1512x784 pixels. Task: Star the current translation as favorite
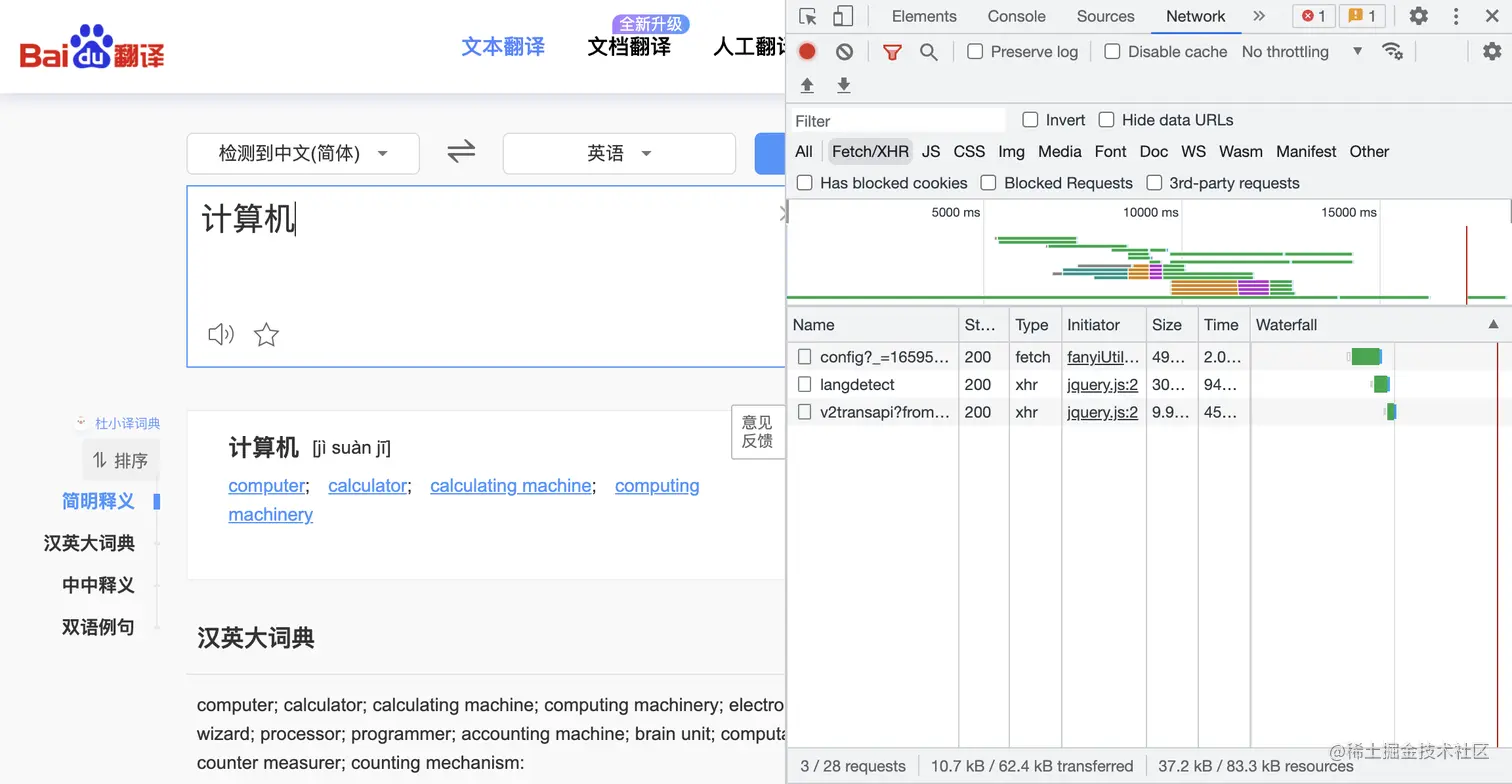[x=266, y=335]
